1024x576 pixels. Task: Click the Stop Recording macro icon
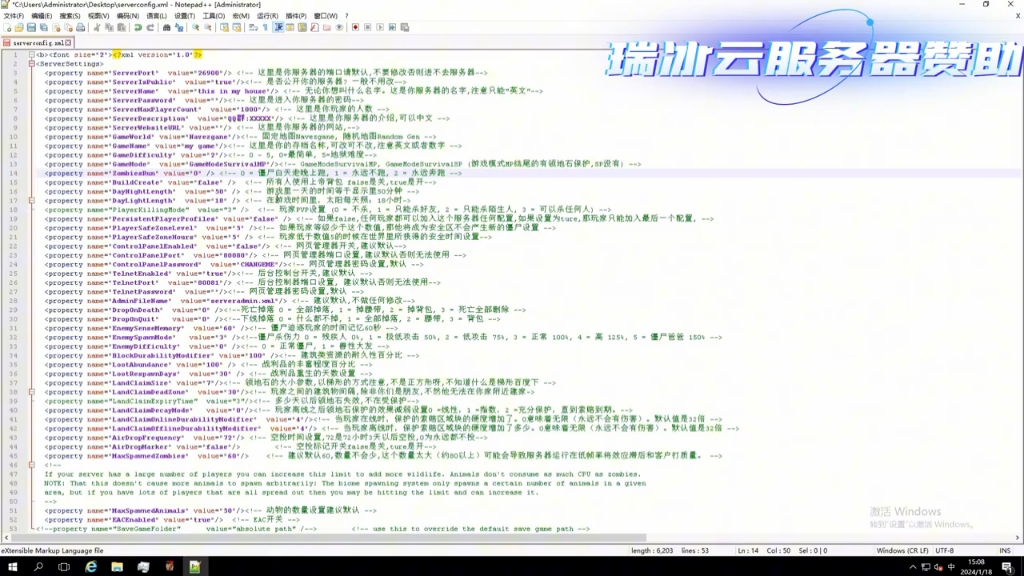(367, 27)
